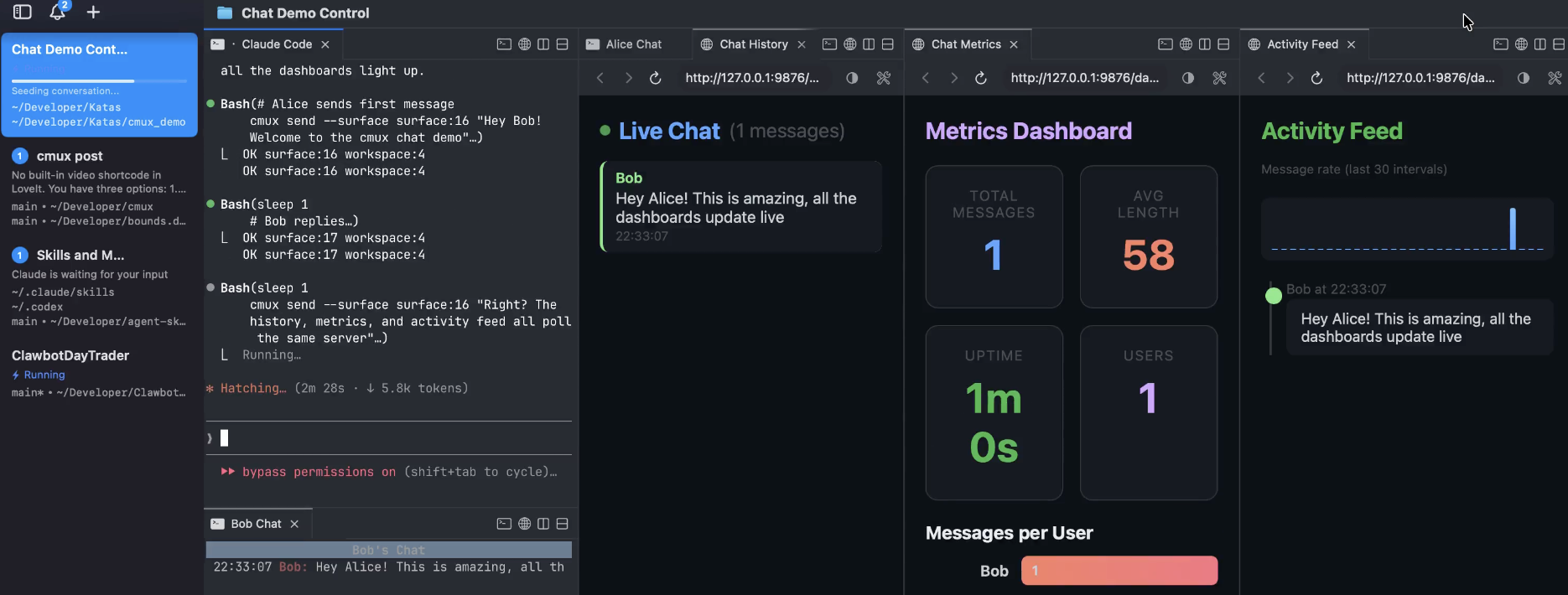This screenshot has width=1568, height=595.
Task: Open the cmux post workspace
Action: (70, 156)
